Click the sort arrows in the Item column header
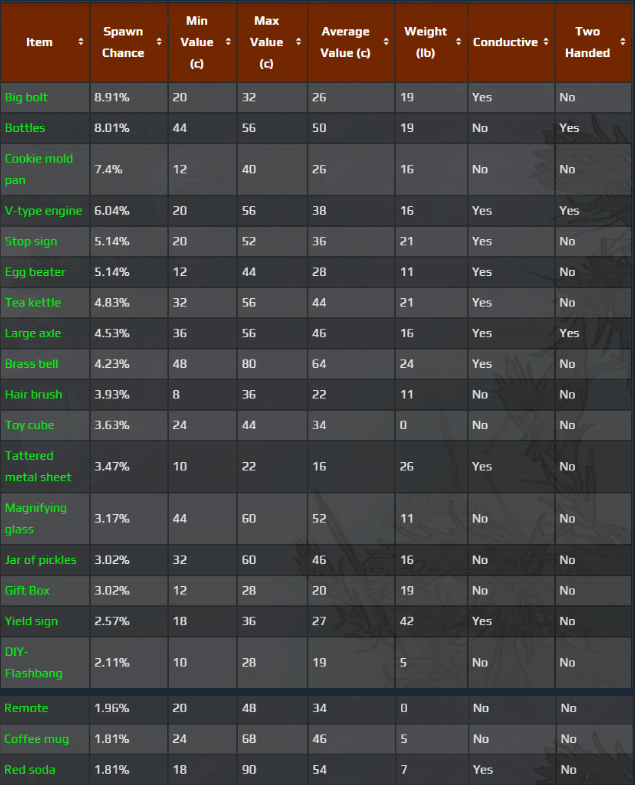The image size is (635, 785). (80, 42)
